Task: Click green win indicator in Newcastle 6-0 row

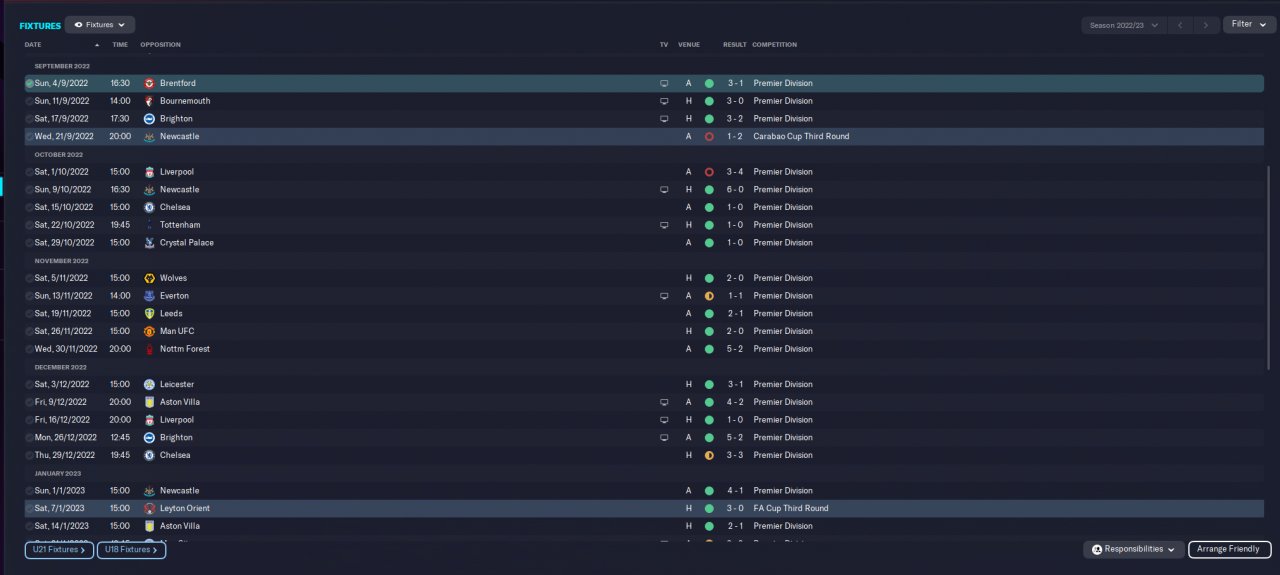Action: tap(709, 189)
